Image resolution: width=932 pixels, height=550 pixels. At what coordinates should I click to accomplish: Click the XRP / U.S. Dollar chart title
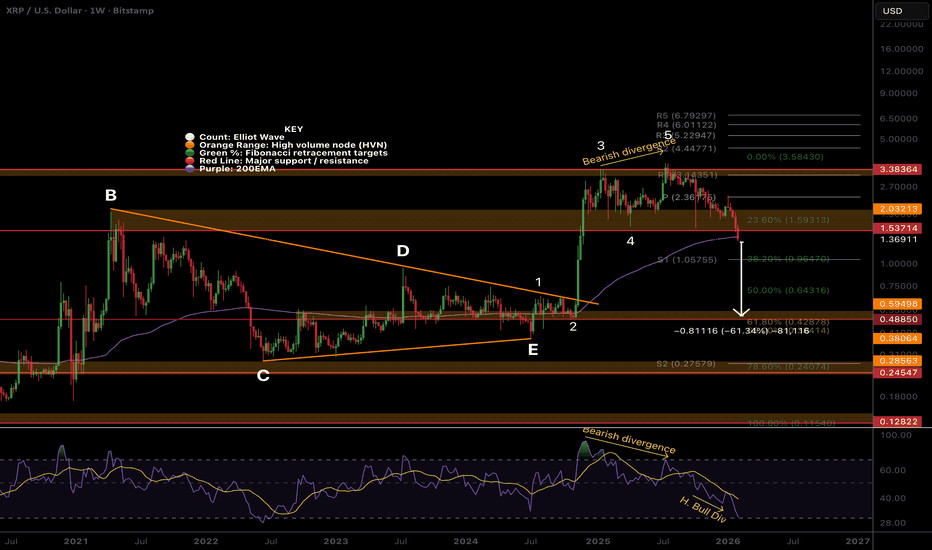click(70, 10)
